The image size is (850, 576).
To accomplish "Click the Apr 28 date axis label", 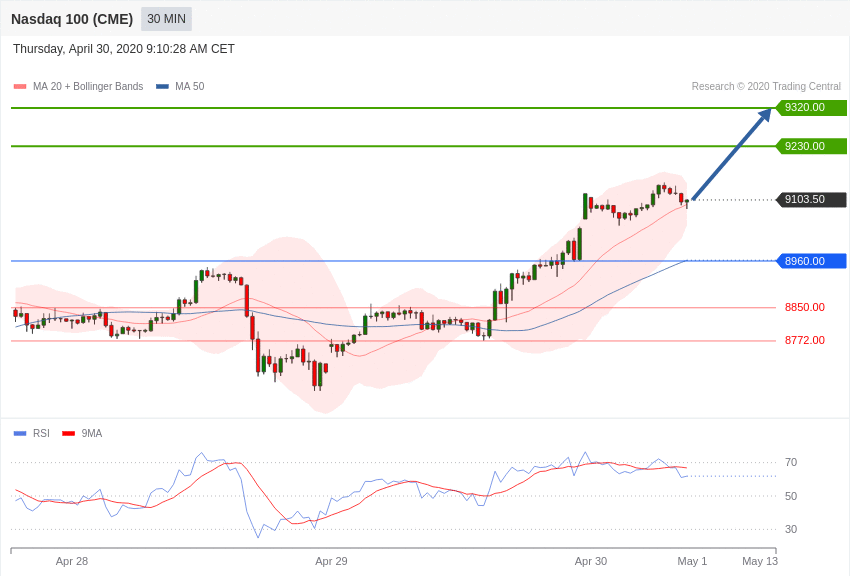I will [72, 561].
